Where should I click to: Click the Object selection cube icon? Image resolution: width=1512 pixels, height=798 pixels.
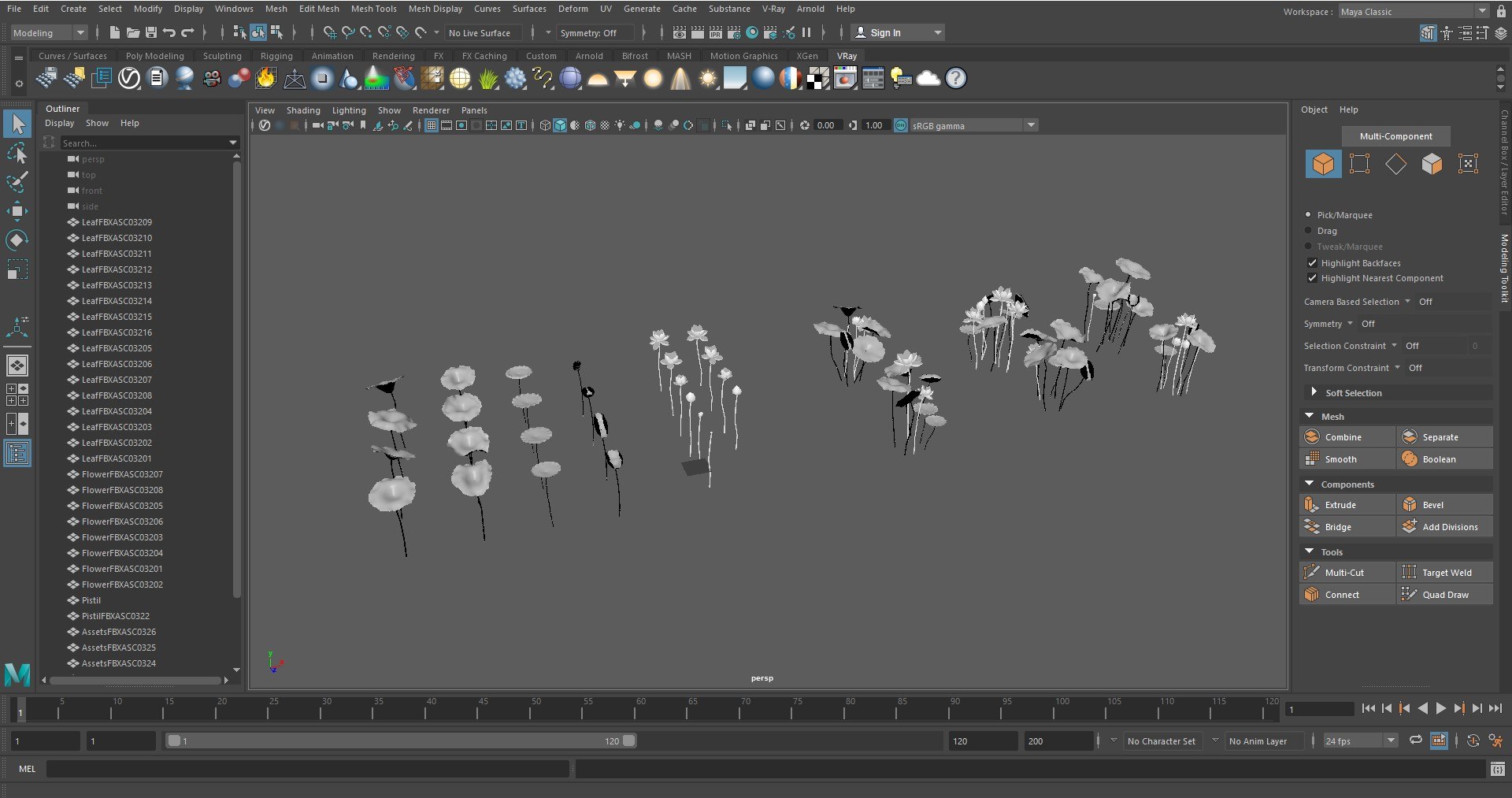point(1323,164)
